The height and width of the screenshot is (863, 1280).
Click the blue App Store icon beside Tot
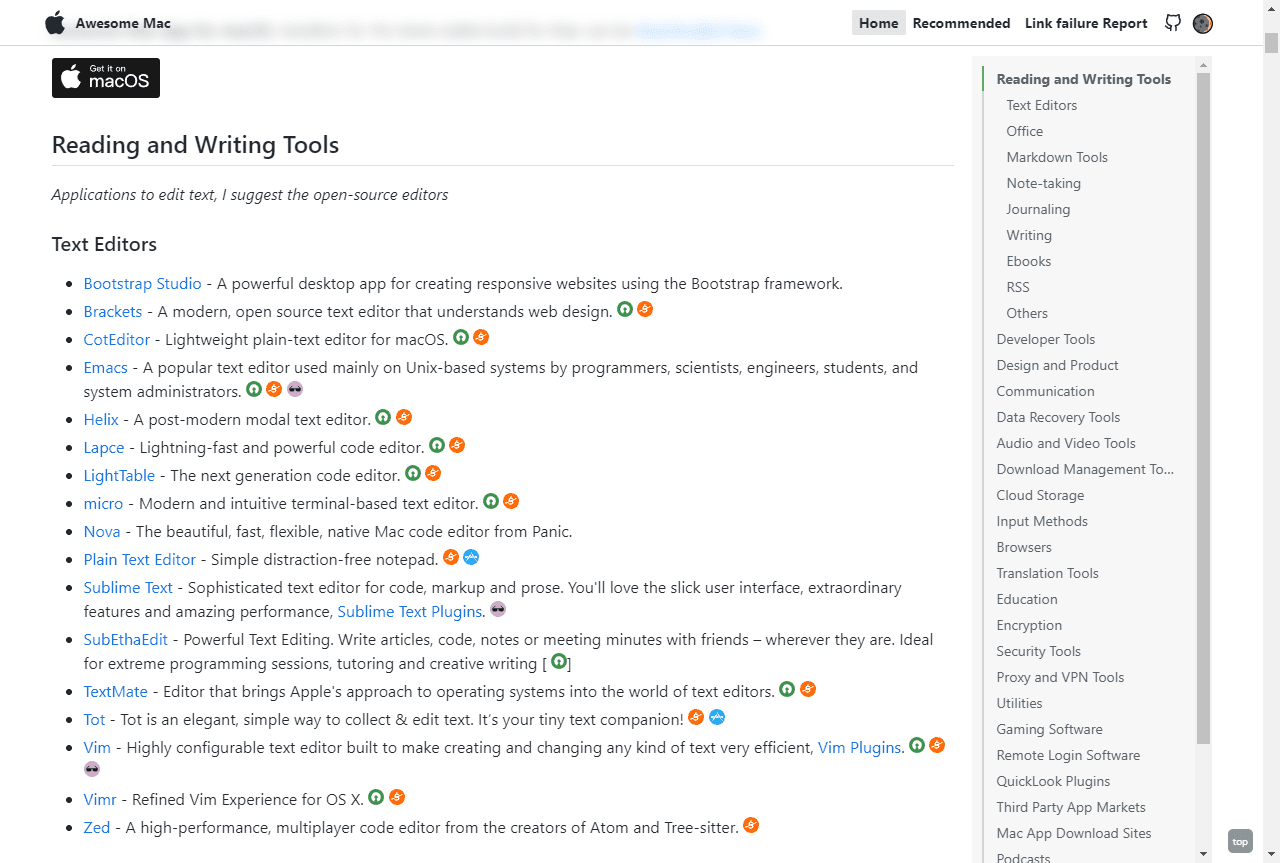coord(717,718)
